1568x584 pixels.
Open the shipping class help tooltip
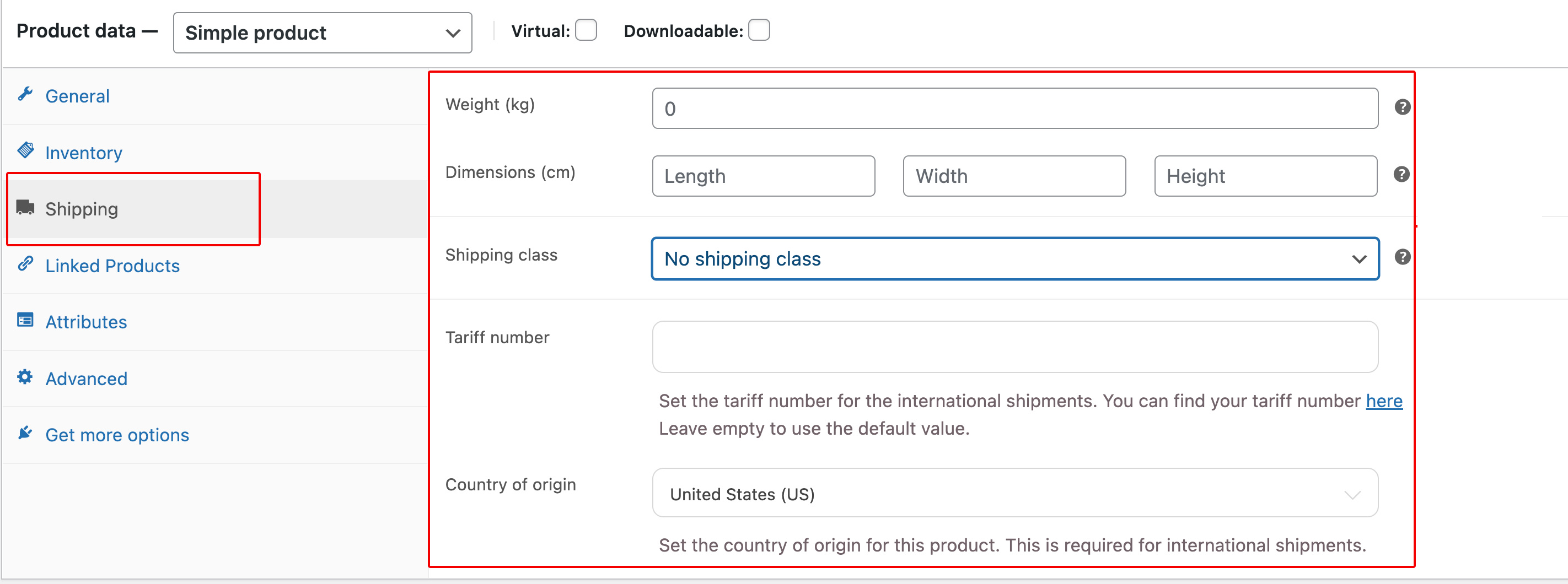pos(1403,257)
